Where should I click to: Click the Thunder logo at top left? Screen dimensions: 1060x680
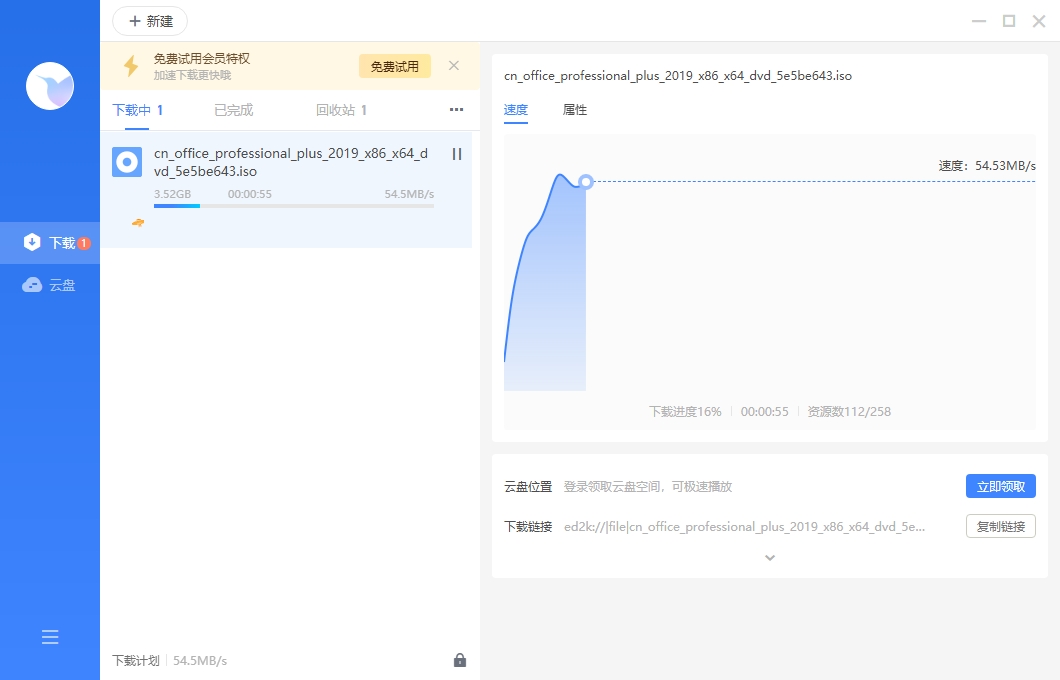point(49,86)
